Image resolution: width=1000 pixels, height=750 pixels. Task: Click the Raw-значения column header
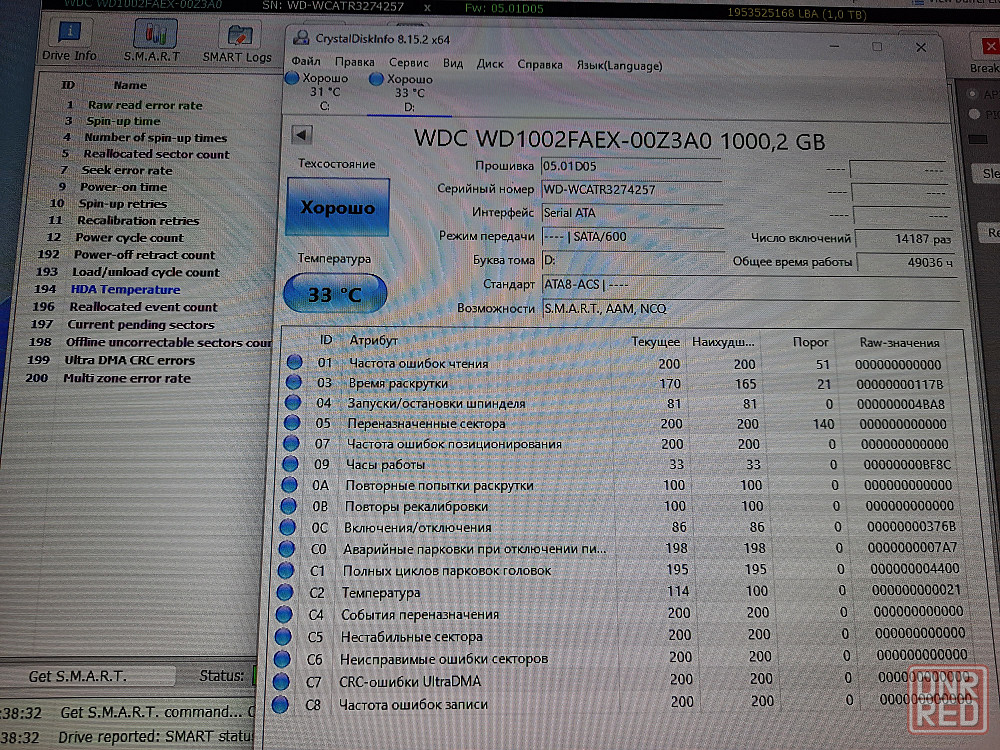pos(899,342)
